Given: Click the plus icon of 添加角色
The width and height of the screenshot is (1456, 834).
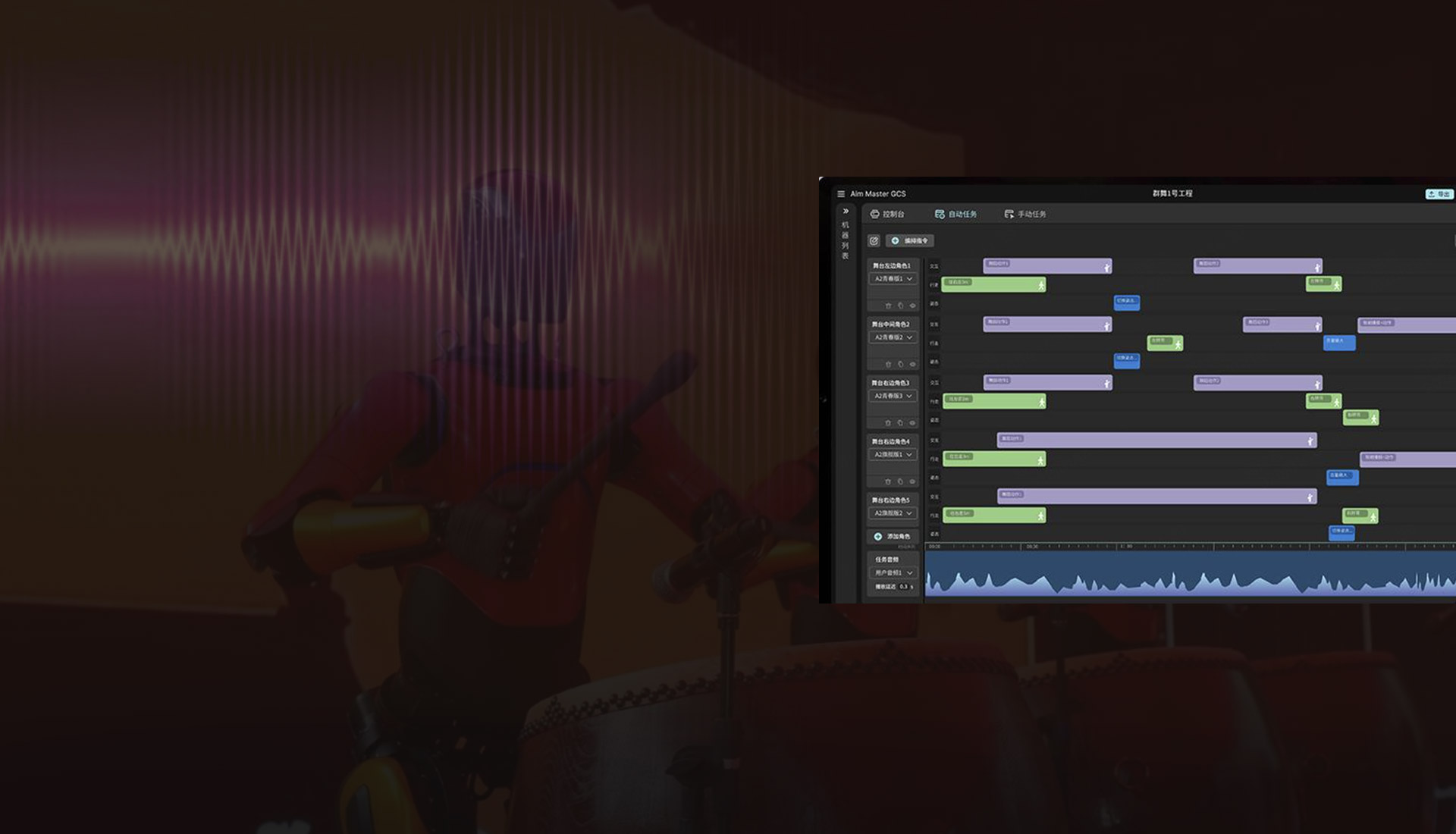Looking at the screenshot, I should (x=878, y=536).
